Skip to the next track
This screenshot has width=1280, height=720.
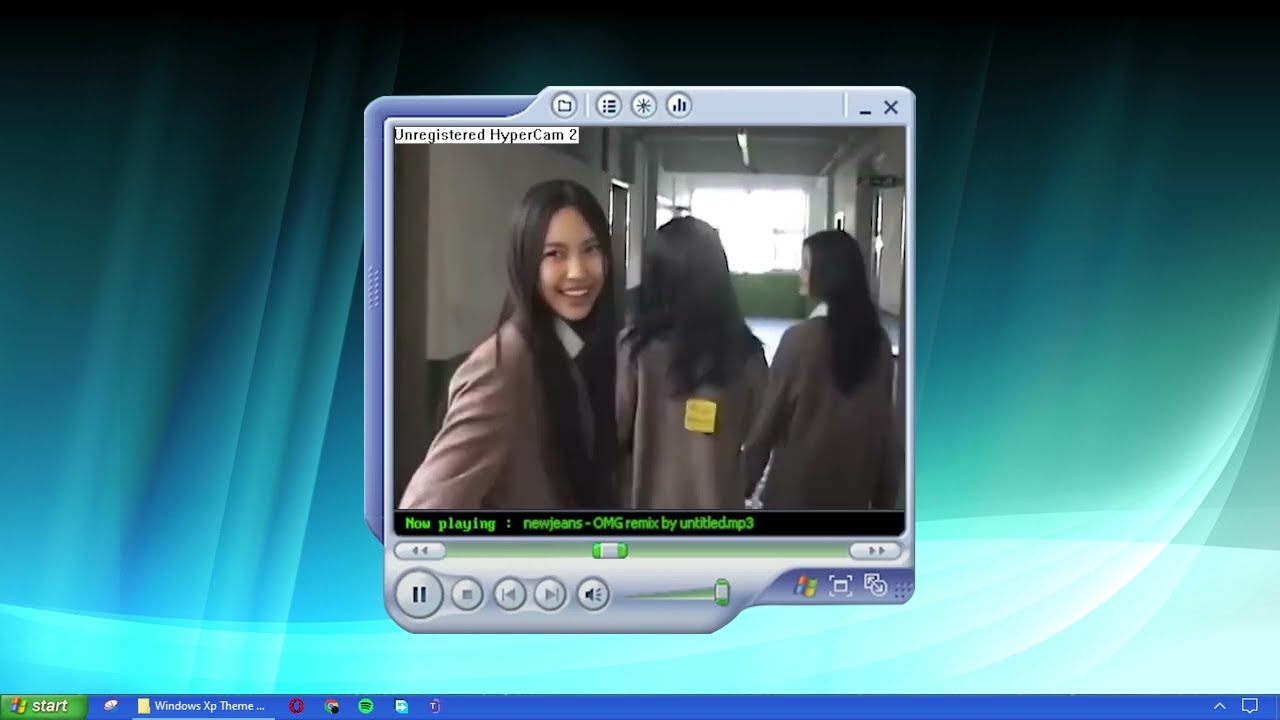coord(550,595)
